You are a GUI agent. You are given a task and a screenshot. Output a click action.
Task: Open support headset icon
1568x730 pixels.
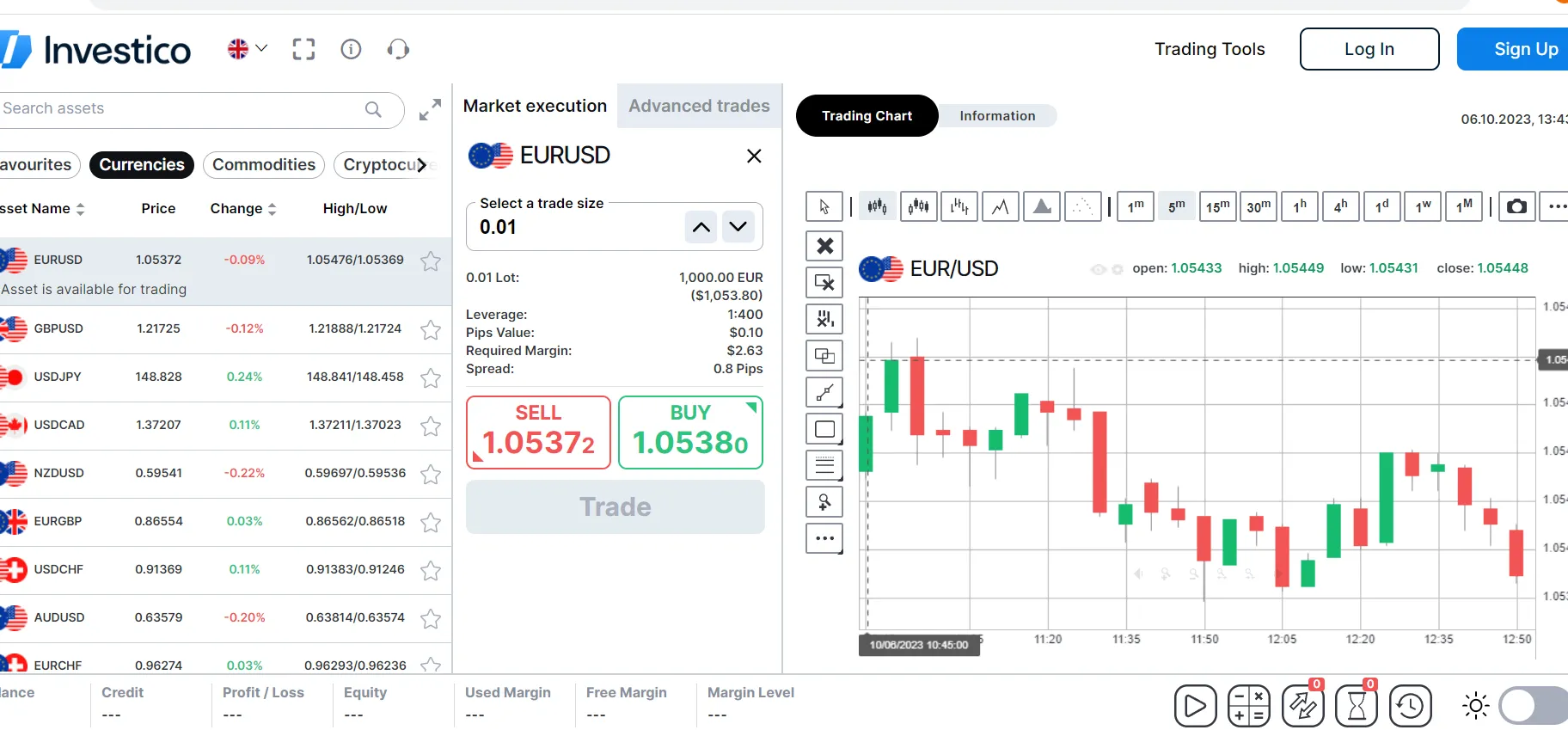click(398, 49)
